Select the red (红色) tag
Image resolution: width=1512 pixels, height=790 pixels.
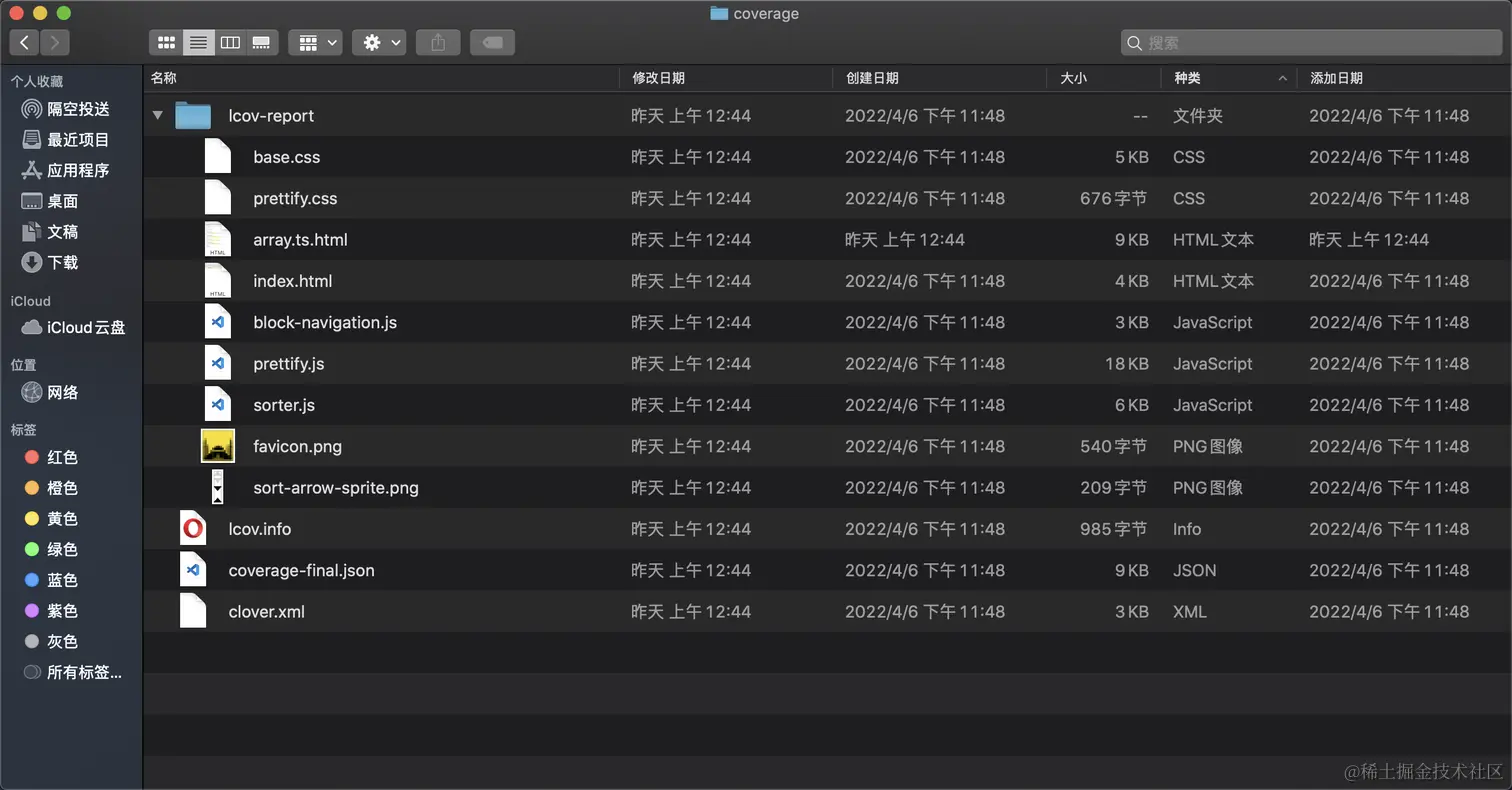pos(61,457)
